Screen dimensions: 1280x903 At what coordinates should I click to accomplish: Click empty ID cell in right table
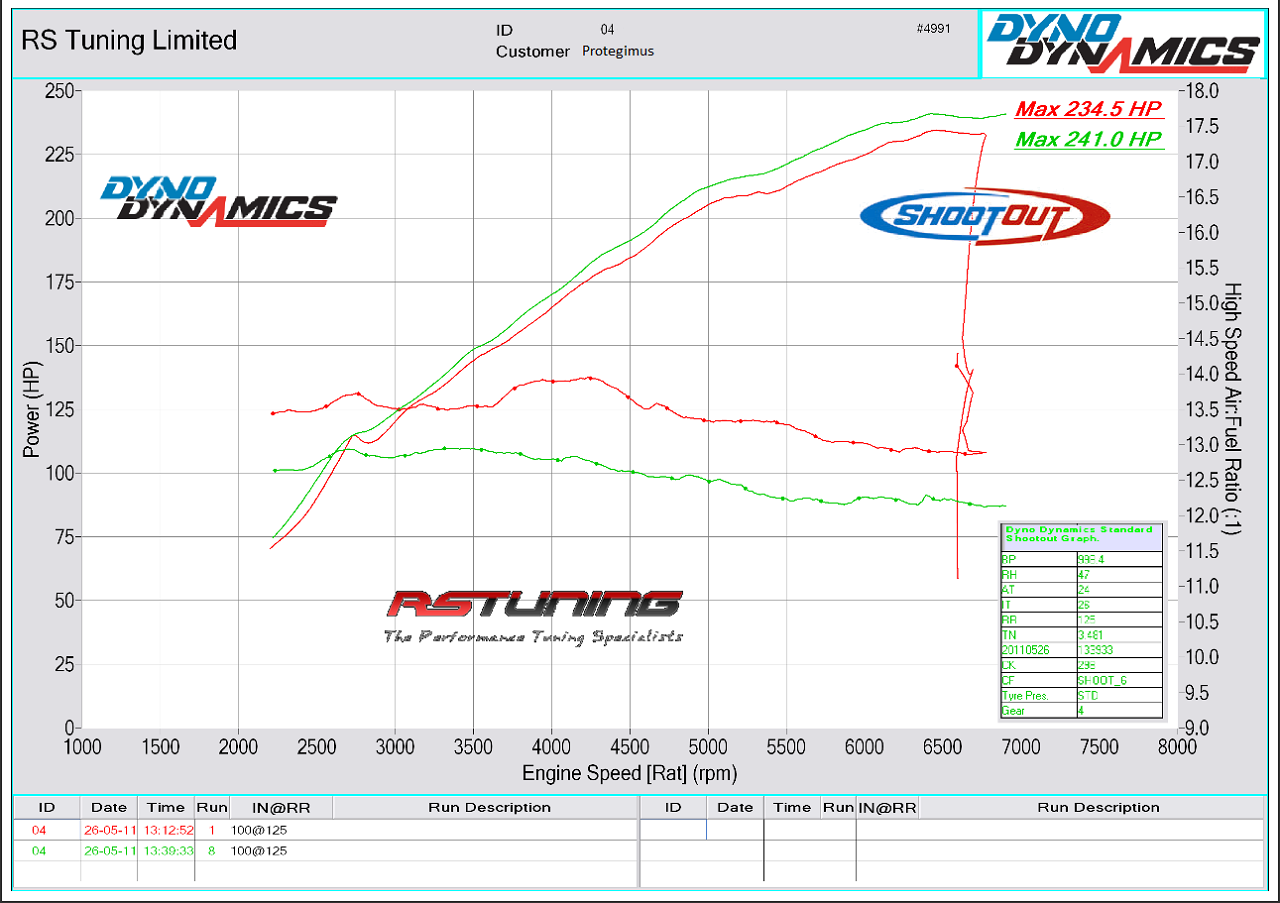[673, 829]
